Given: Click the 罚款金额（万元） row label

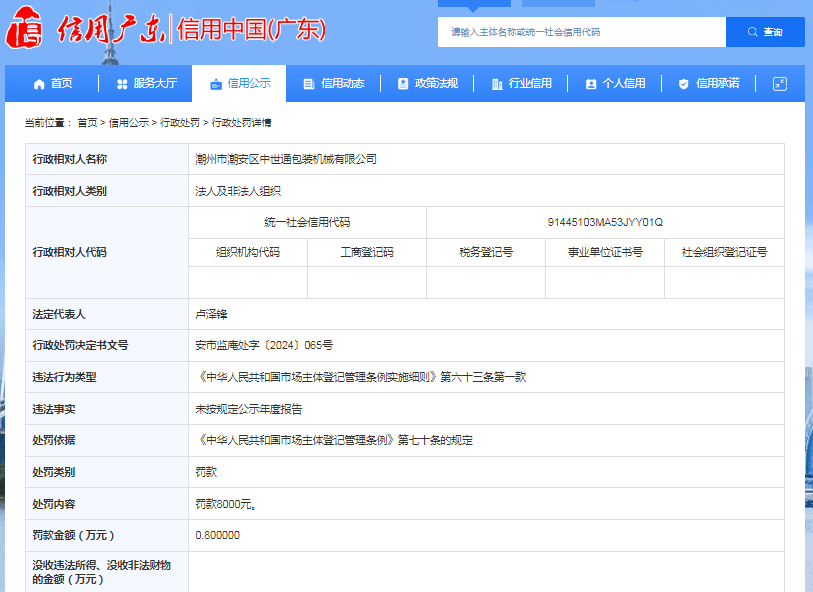Looking at the screenshot, I should 73,535.
